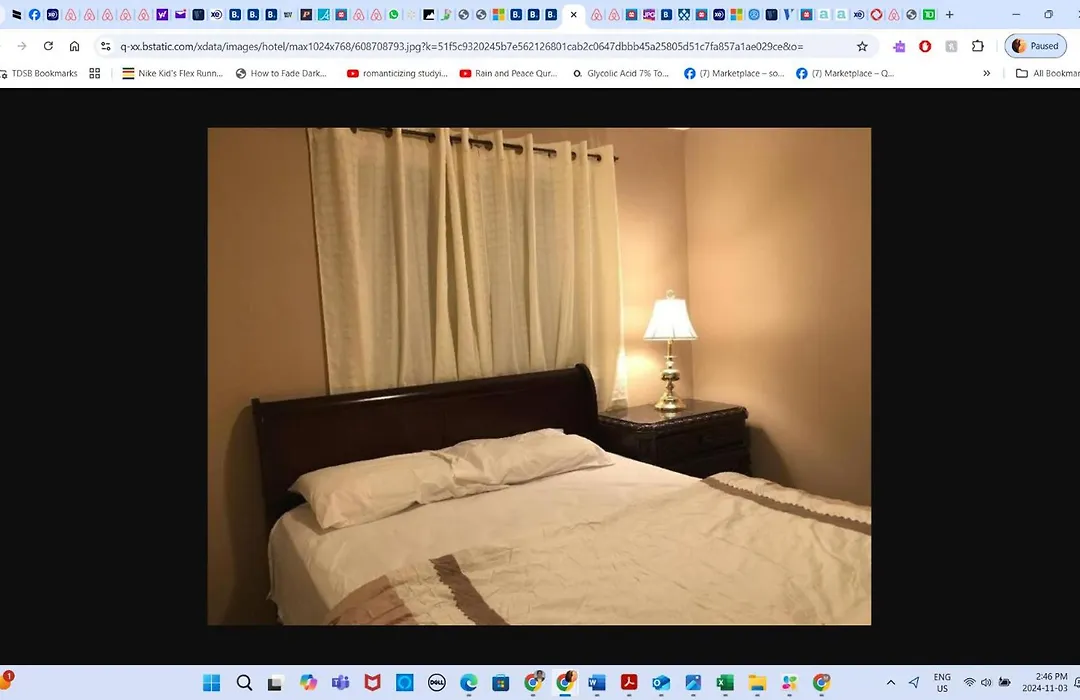Switch to the Facebook tab
The image size is (1080, 700).
pyautogui.click(x=34, y=14)
